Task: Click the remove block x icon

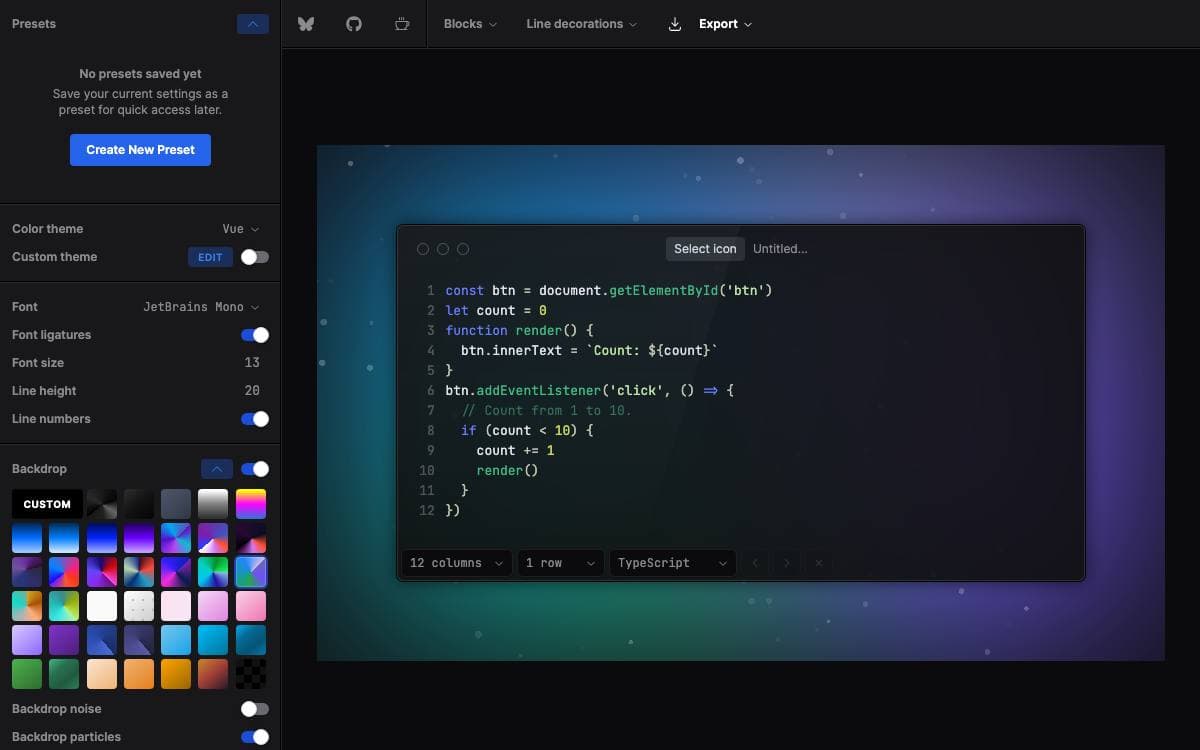Action: (x=819, y=563)
